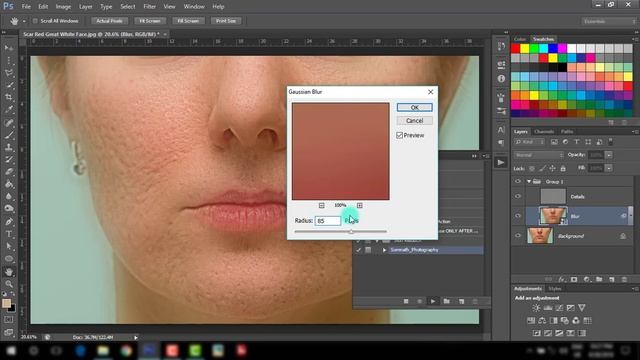Open the Filter menu
Screen dimensions: 640x360
[x=149, y=7]
